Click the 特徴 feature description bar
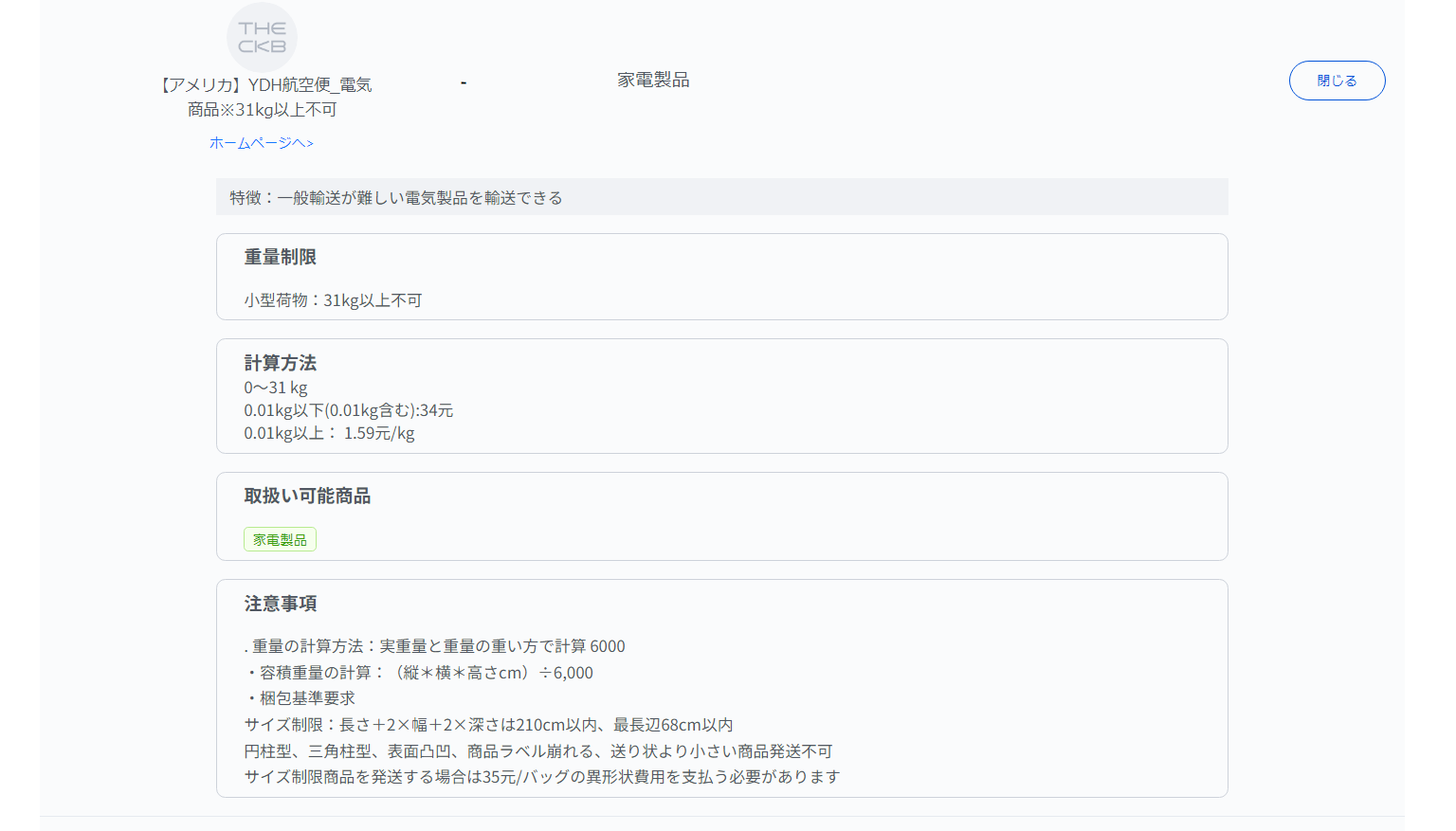1456x831 pixels. pos(721,197)
